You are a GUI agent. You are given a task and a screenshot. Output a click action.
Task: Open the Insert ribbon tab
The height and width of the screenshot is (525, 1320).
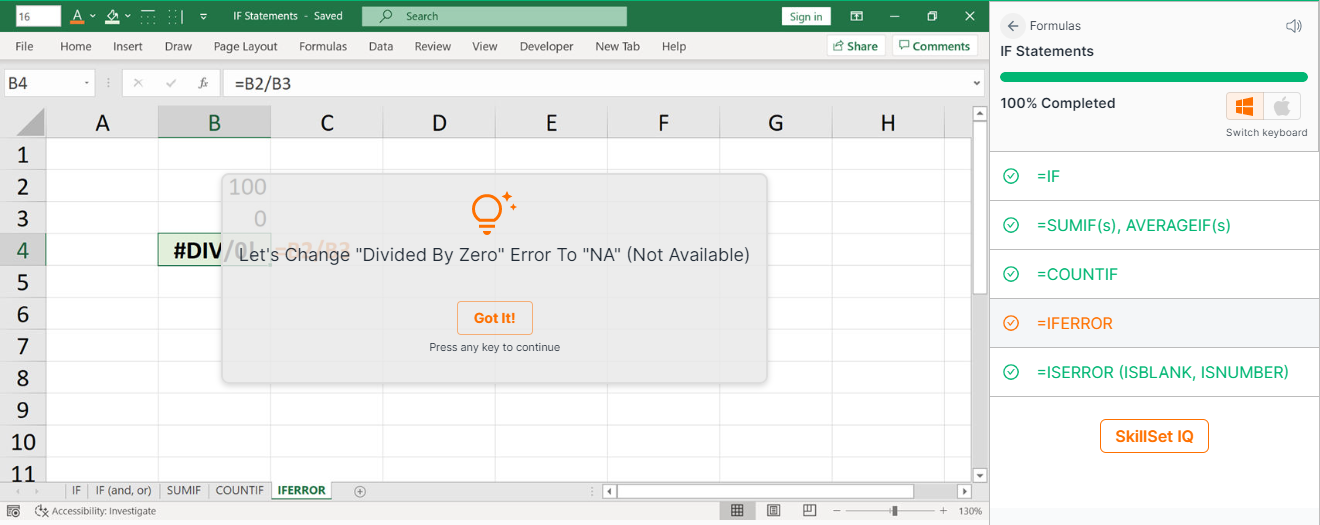tap(128, 46)
